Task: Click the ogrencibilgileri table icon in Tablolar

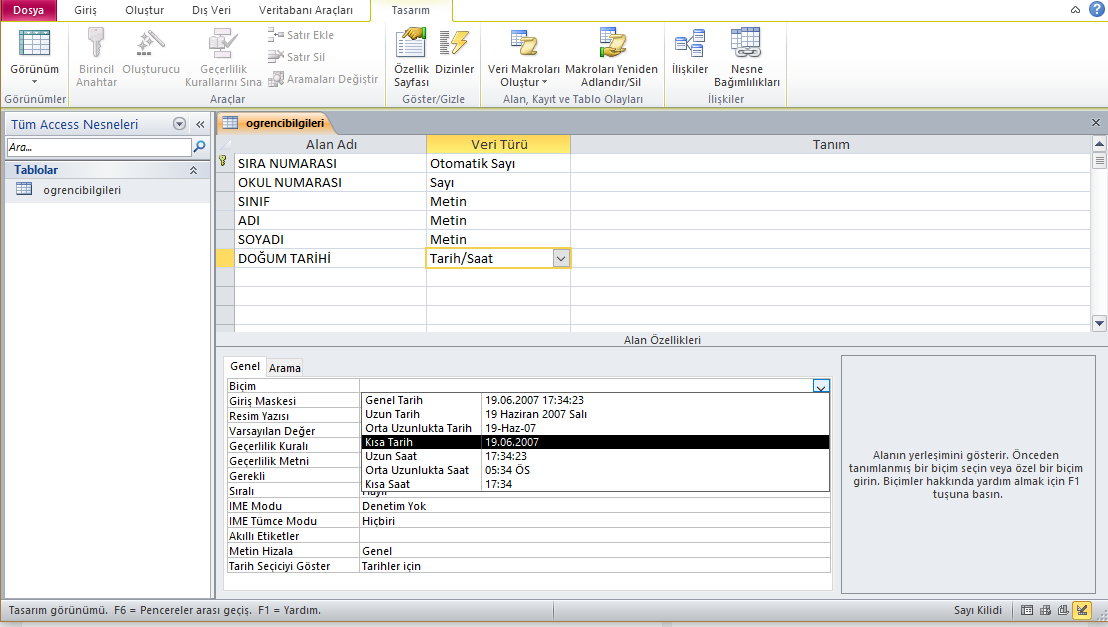Action: click(x=24, y=189)
